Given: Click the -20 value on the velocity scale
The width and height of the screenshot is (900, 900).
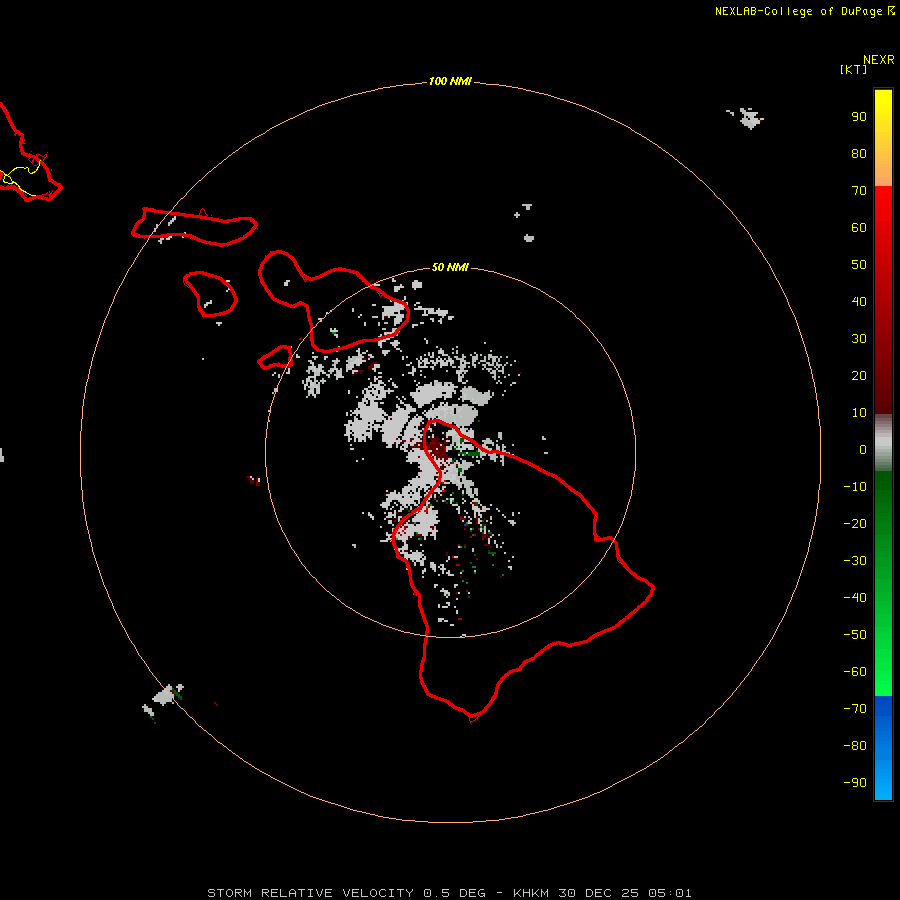Looking at the screenshot, I should pos(855,524).
